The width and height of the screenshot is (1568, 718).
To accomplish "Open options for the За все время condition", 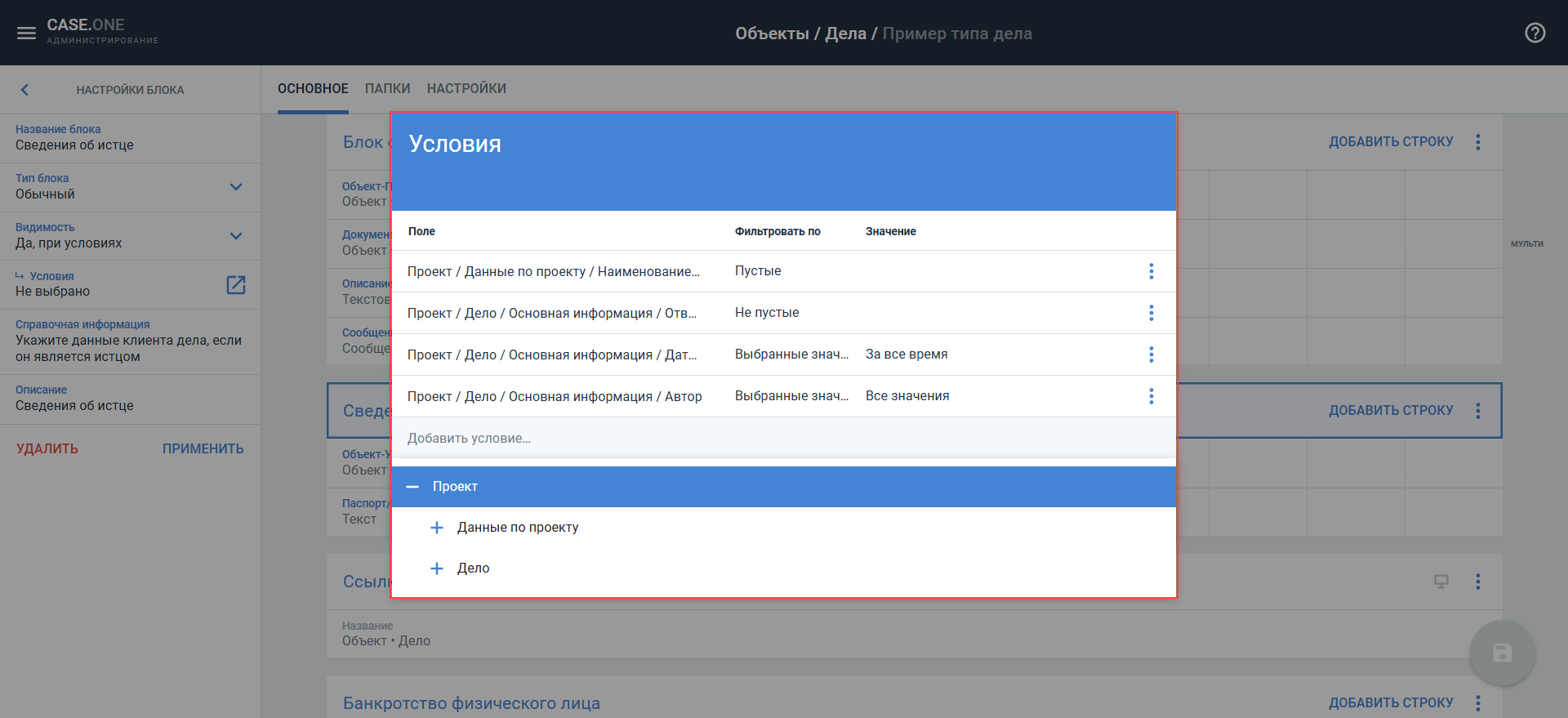I will pyautogui.click(x=1151, y=355).
